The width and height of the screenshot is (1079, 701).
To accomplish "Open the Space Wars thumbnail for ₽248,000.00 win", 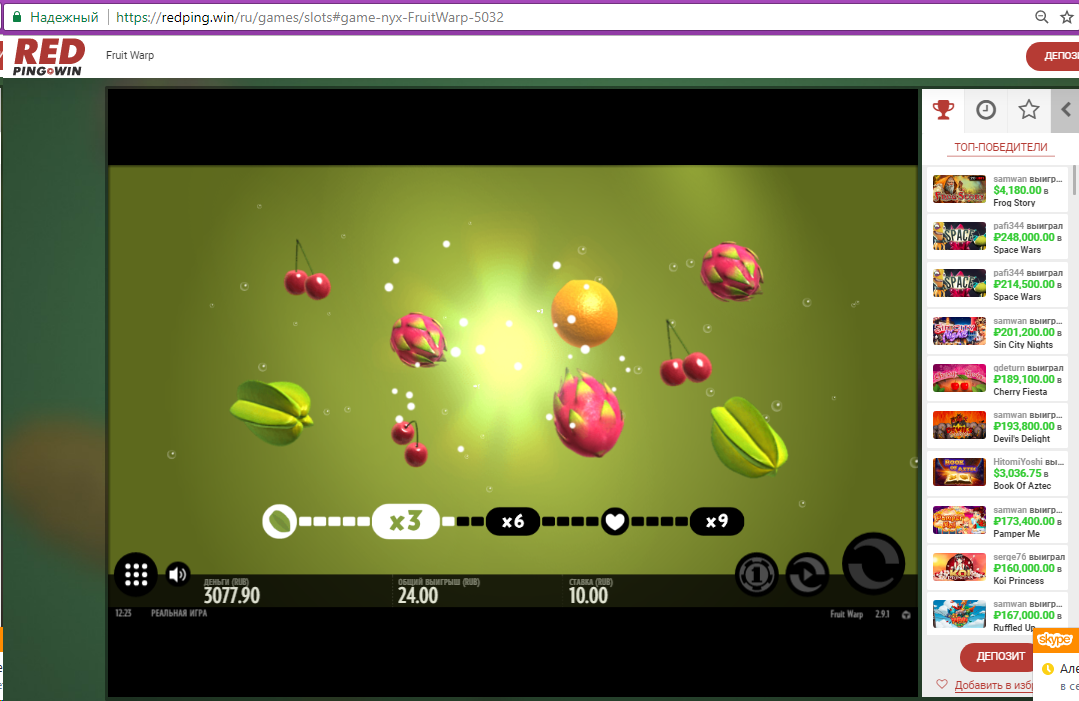I will [959, 236].
